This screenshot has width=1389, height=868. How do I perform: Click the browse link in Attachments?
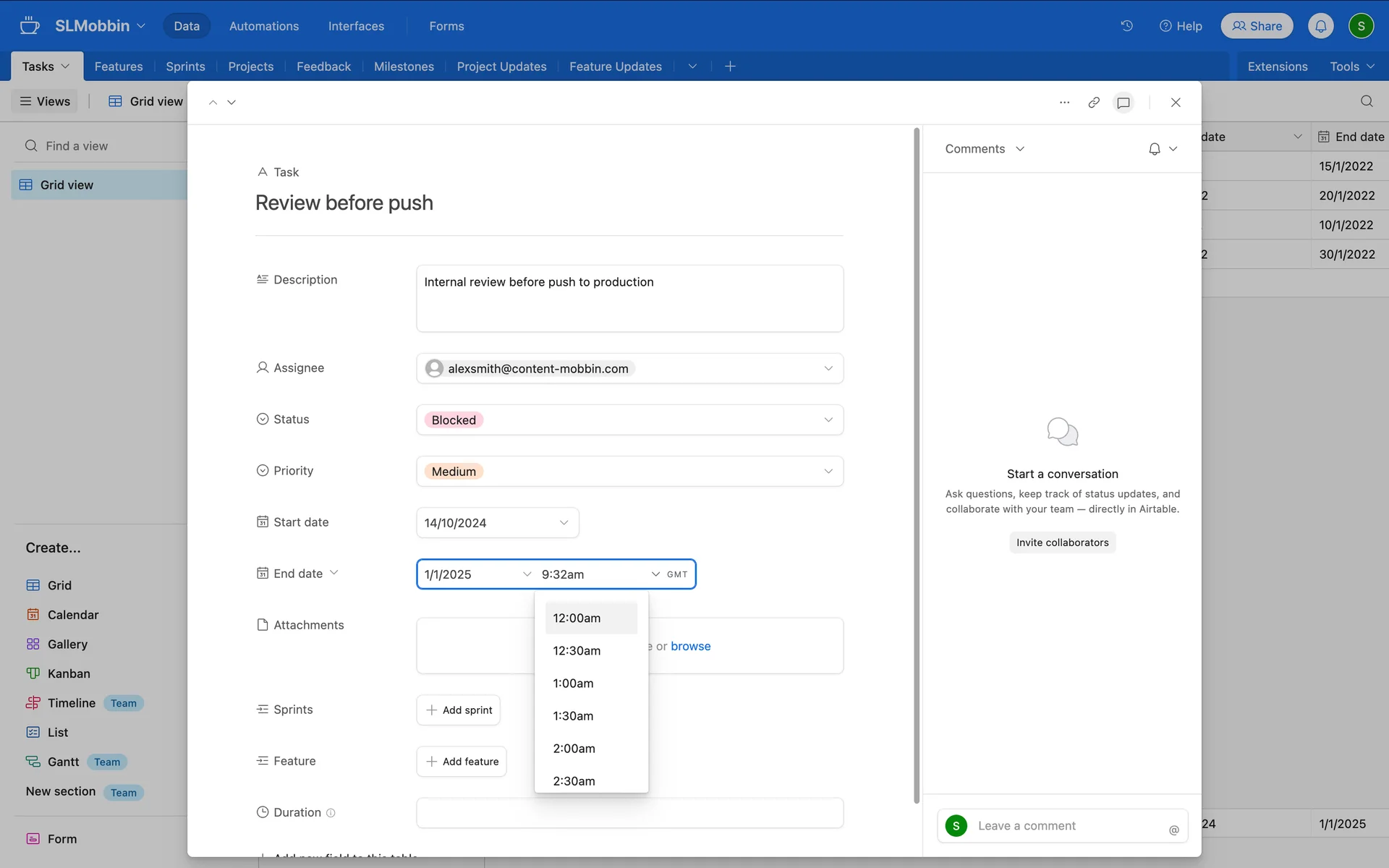690,647
